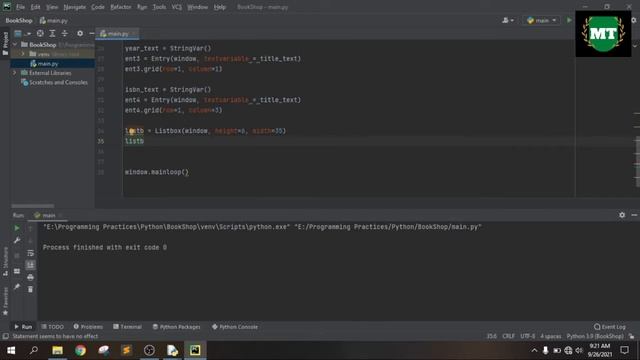
Task: Click the green Run button in top toolbar
Action: 569,20
